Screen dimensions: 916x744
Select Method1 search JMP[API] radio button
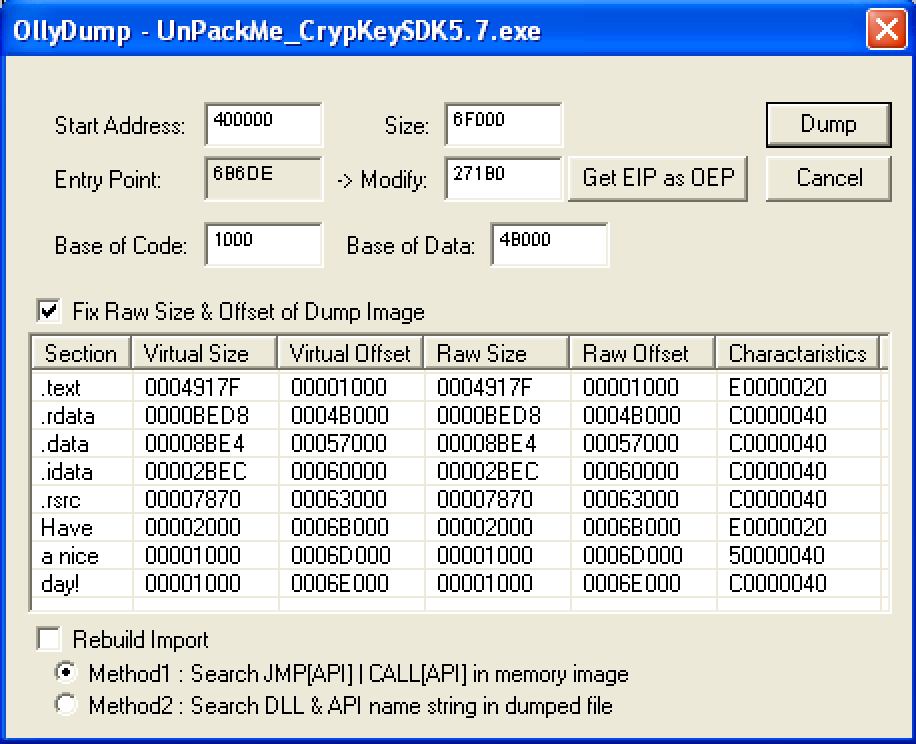click(x=66, y=673)
